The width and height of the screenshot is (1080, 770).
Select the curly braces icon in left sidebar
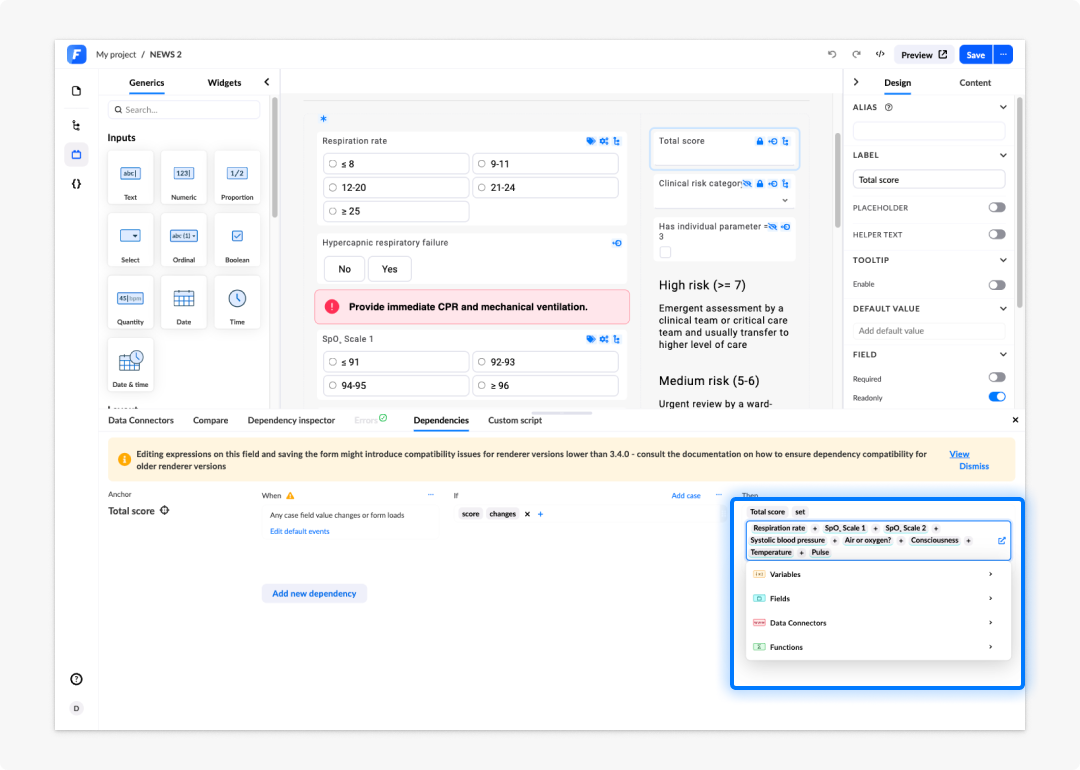(76, 184)
